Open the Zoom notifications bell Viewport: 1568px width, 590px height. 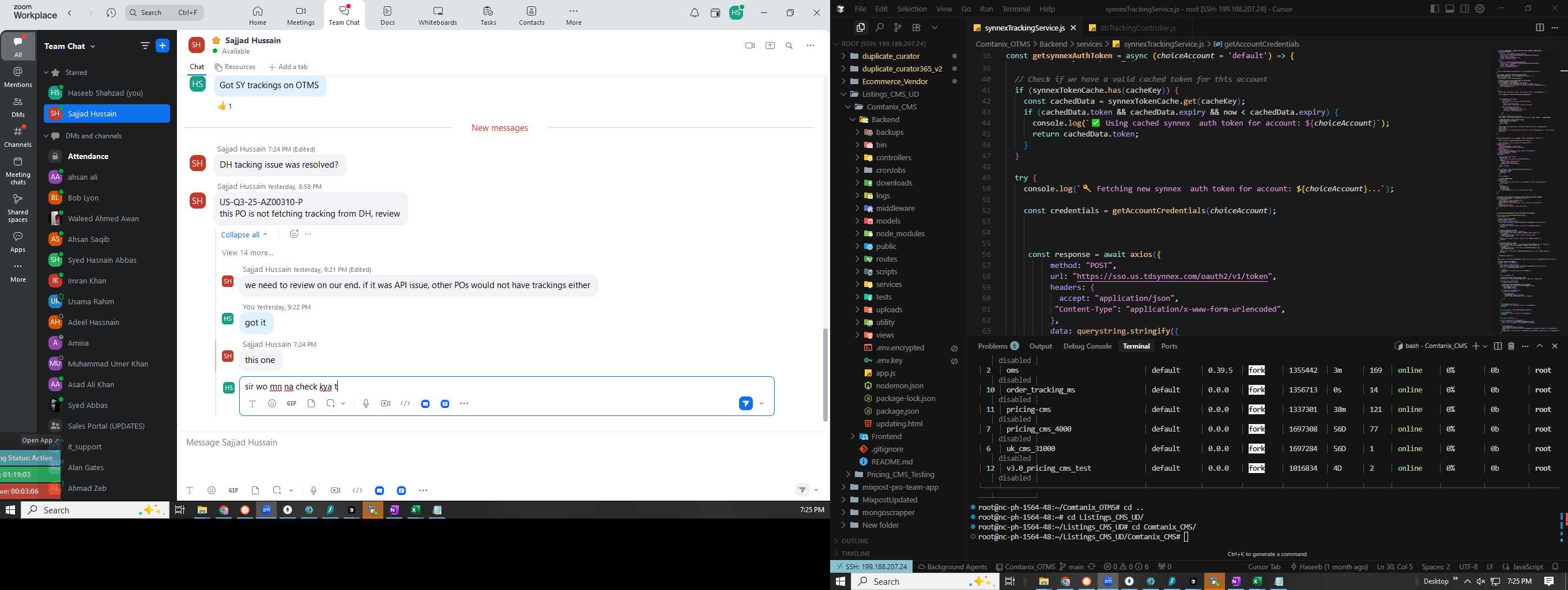pyautogui.click(x=695, y=13)
